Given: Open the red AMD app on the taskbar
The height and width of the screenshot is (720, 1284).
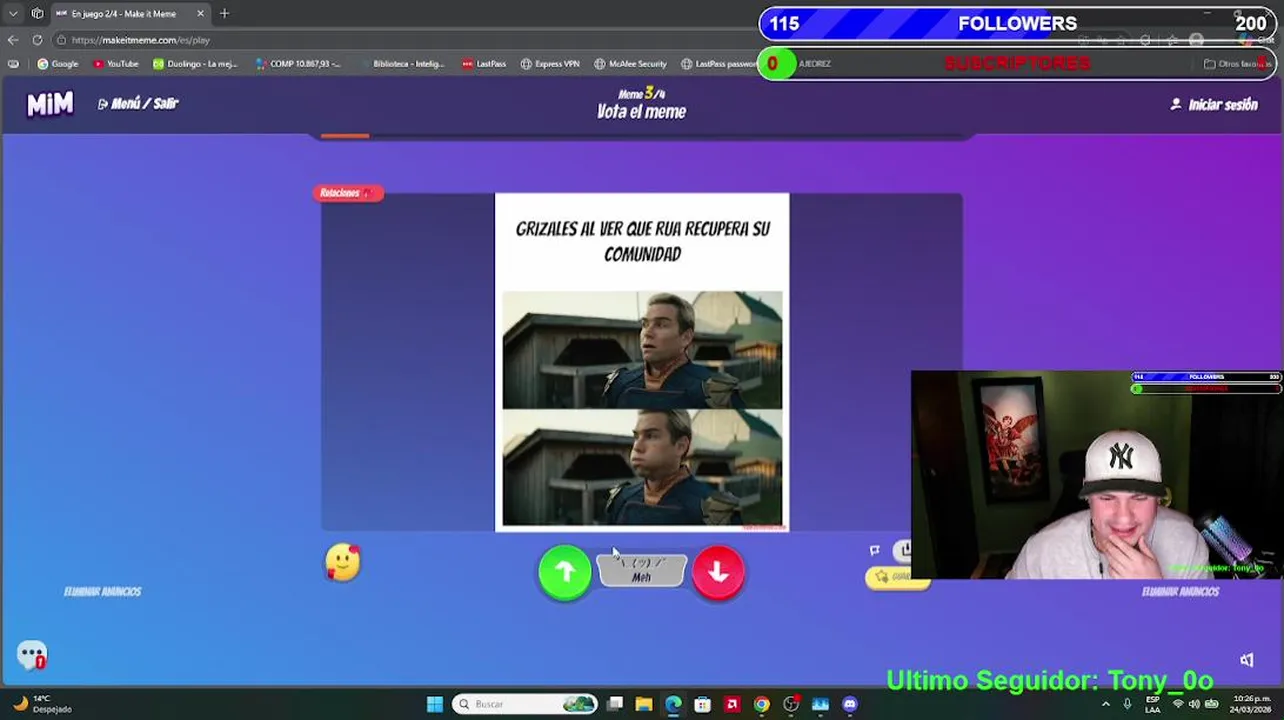Looking at the screenshot, I should [x=732, y=704].
